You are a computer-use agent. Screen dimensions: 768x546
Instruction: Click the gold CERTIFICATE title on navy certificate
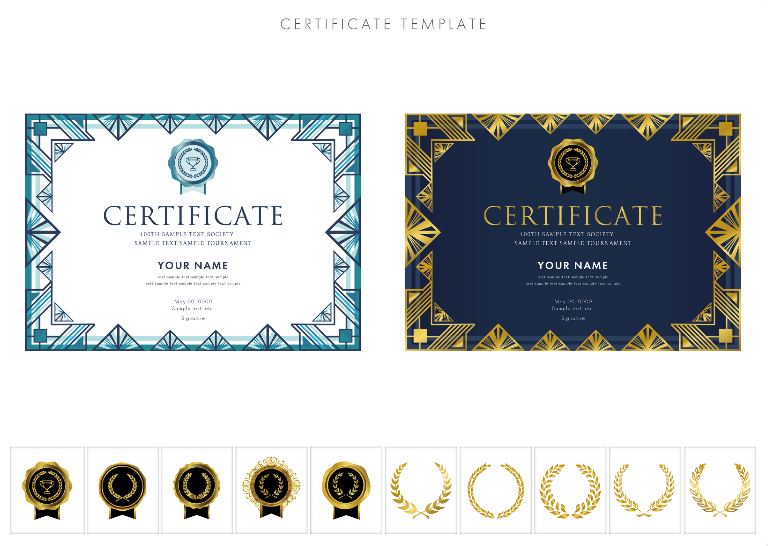click(x=573, y=216)
